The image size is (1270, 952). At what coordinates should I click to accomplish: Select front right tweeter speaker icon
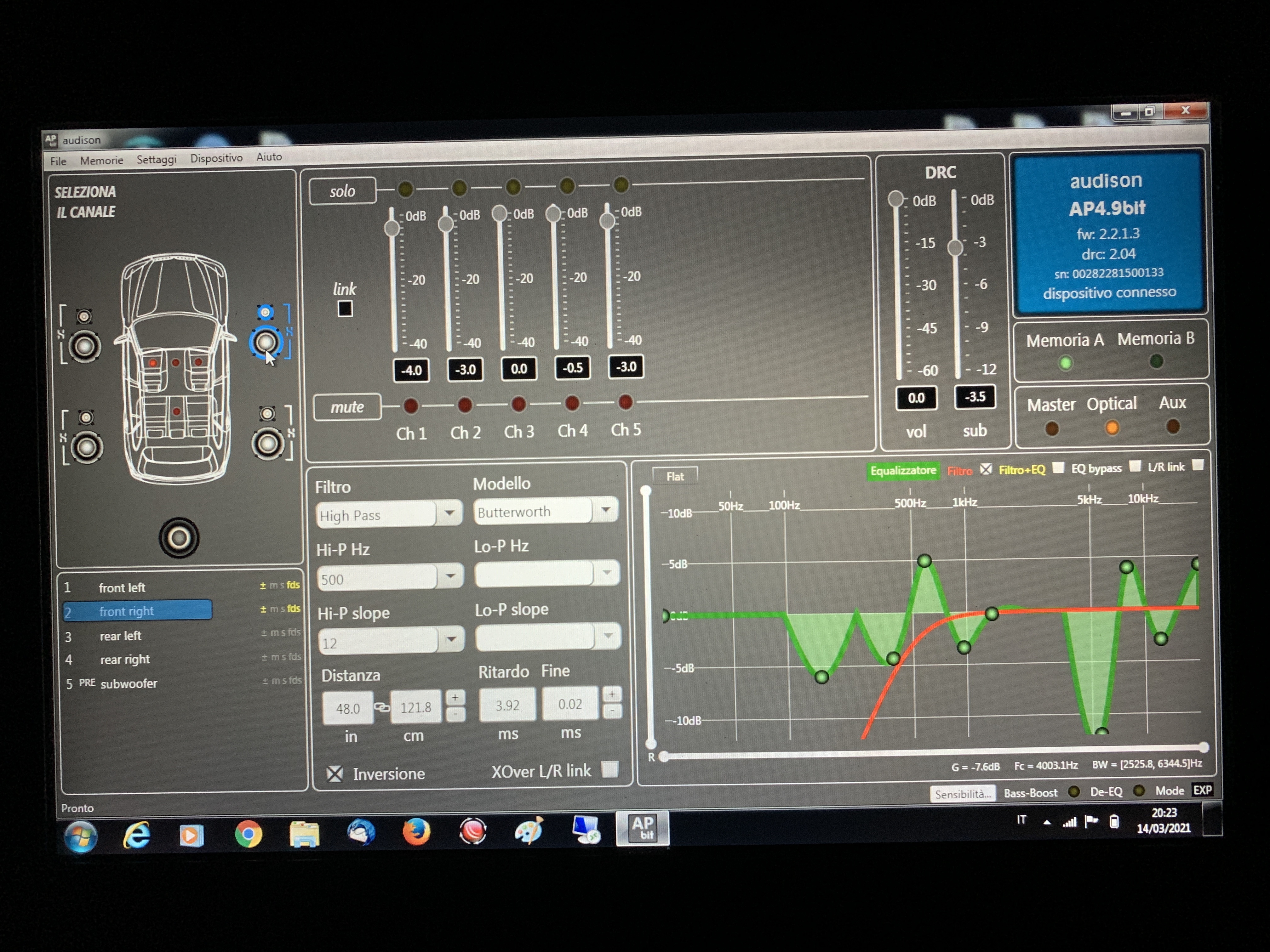(x=265, y=312)
